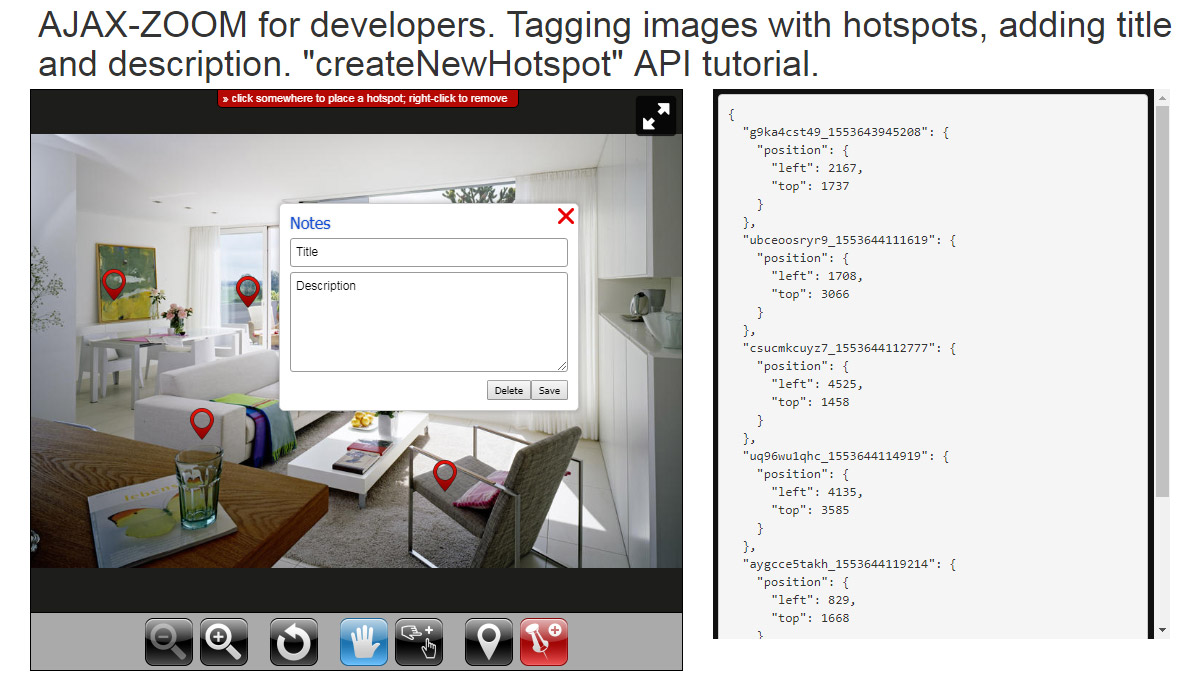Click the value "top": 3585
The height and width of the screenshot is (676, 1204).
click(810, 510)
